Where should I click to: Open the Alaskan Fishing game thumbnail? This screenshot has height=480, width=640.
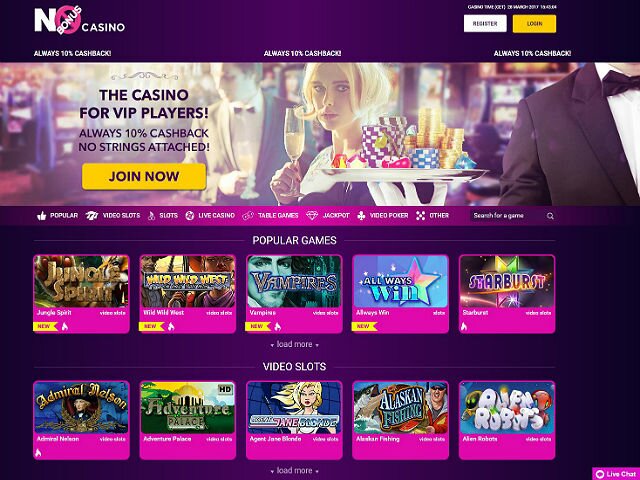point(400,407)
